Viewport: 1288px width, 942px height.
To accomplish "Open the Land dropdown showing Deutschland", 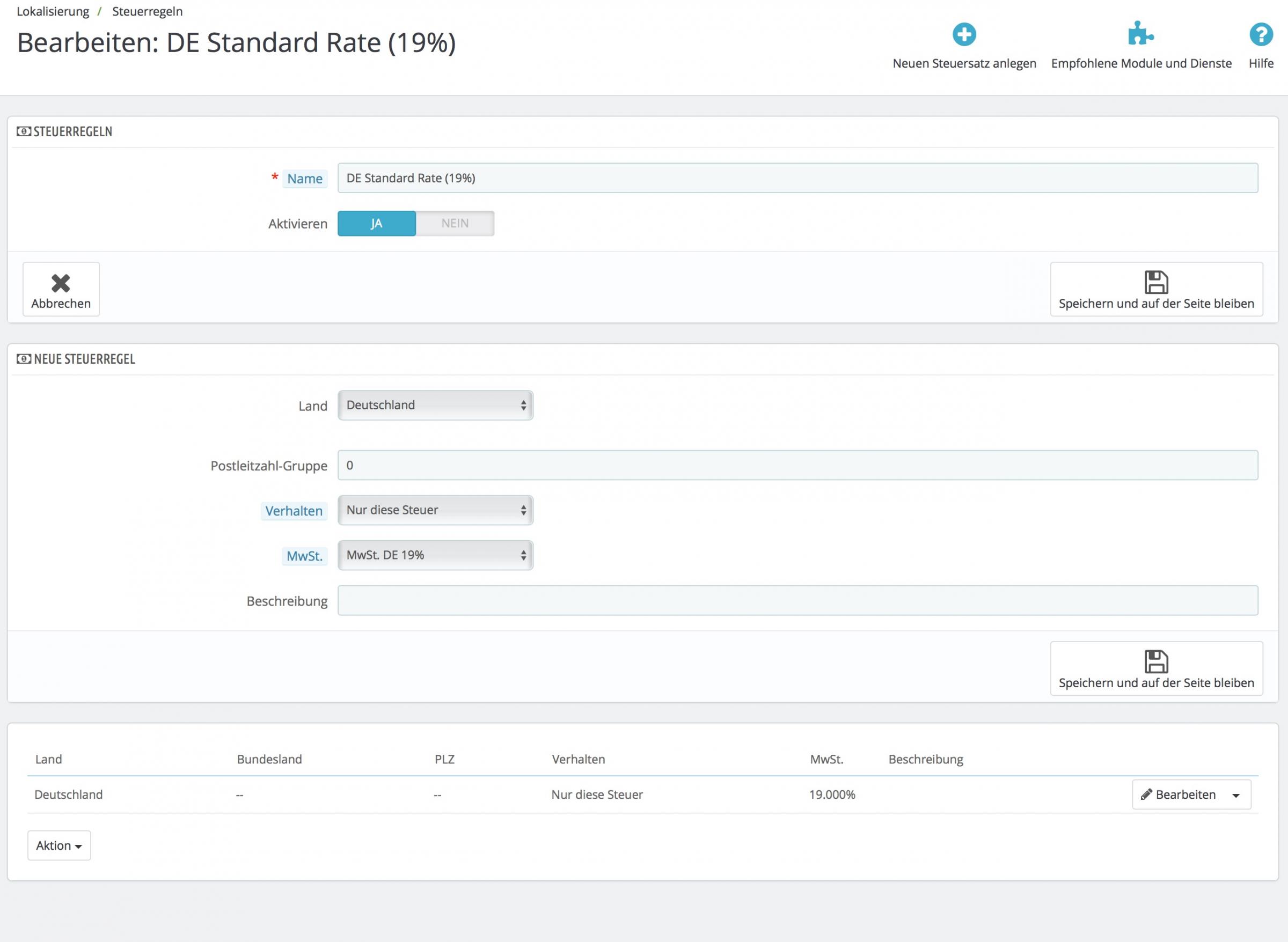I will [x=435, y=406].
